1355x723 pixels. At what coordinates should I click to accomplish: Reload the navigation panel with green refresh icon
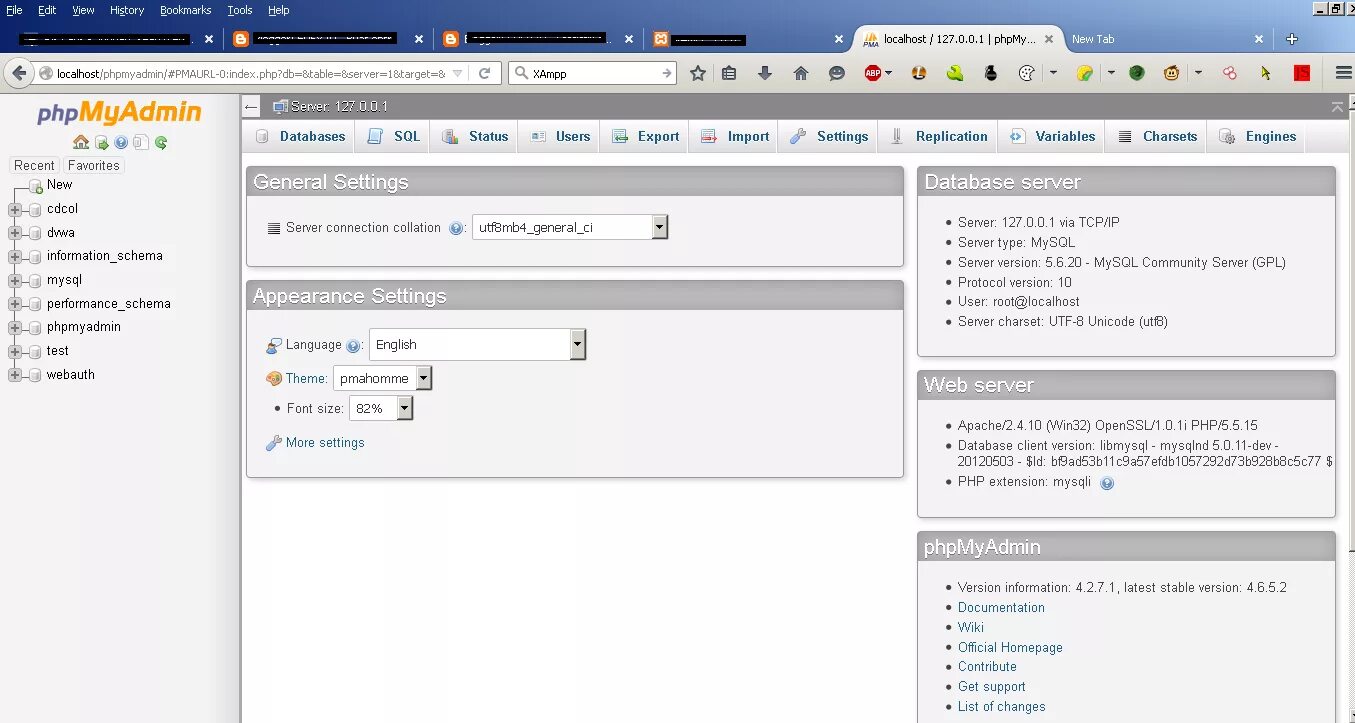(161, 143)
